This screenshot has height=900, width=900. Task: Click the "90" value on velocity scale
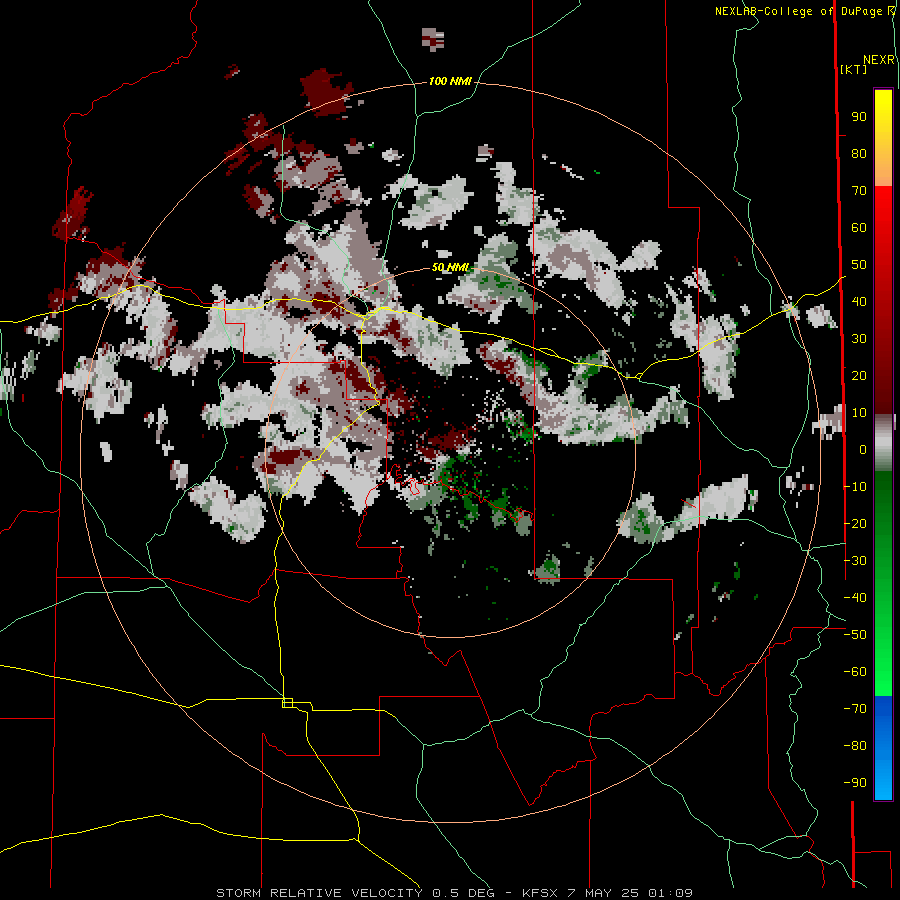pyautogui.click(x=859, y=117)
